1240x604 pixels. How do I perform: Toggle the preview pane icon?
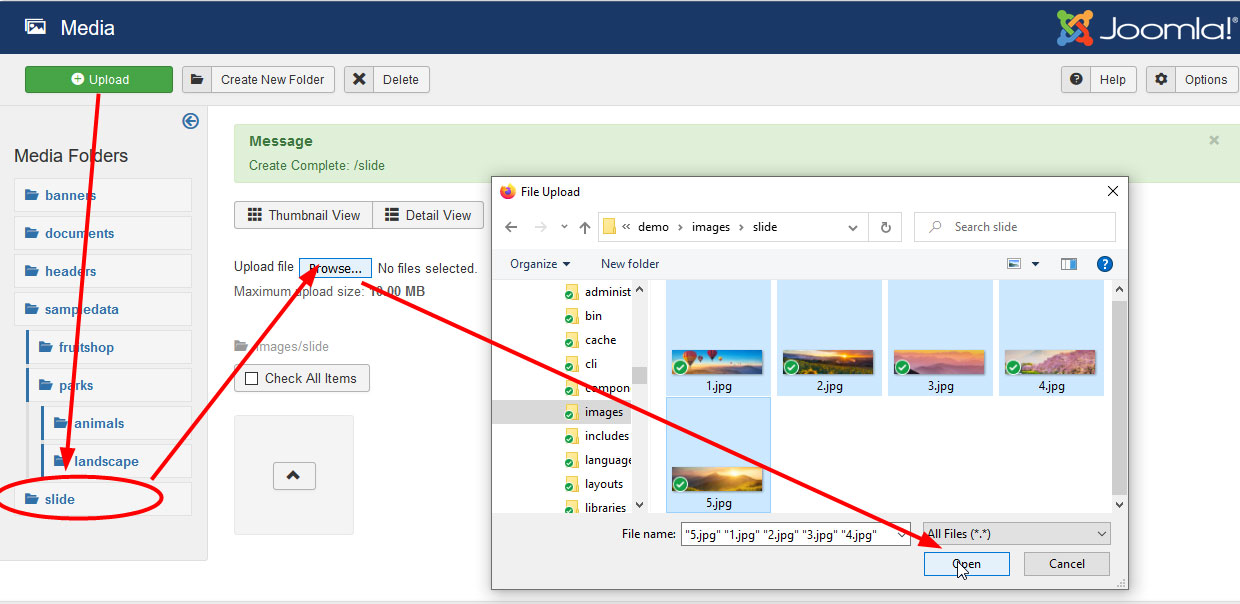[1068, 264]
